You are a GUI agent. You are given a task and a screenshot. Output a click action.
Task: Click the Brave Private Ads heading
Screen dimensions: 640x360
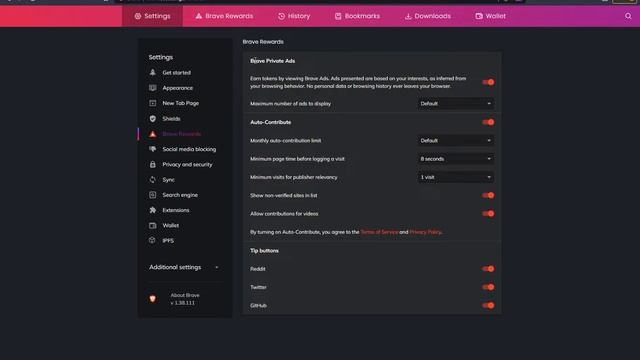(273, 61)
